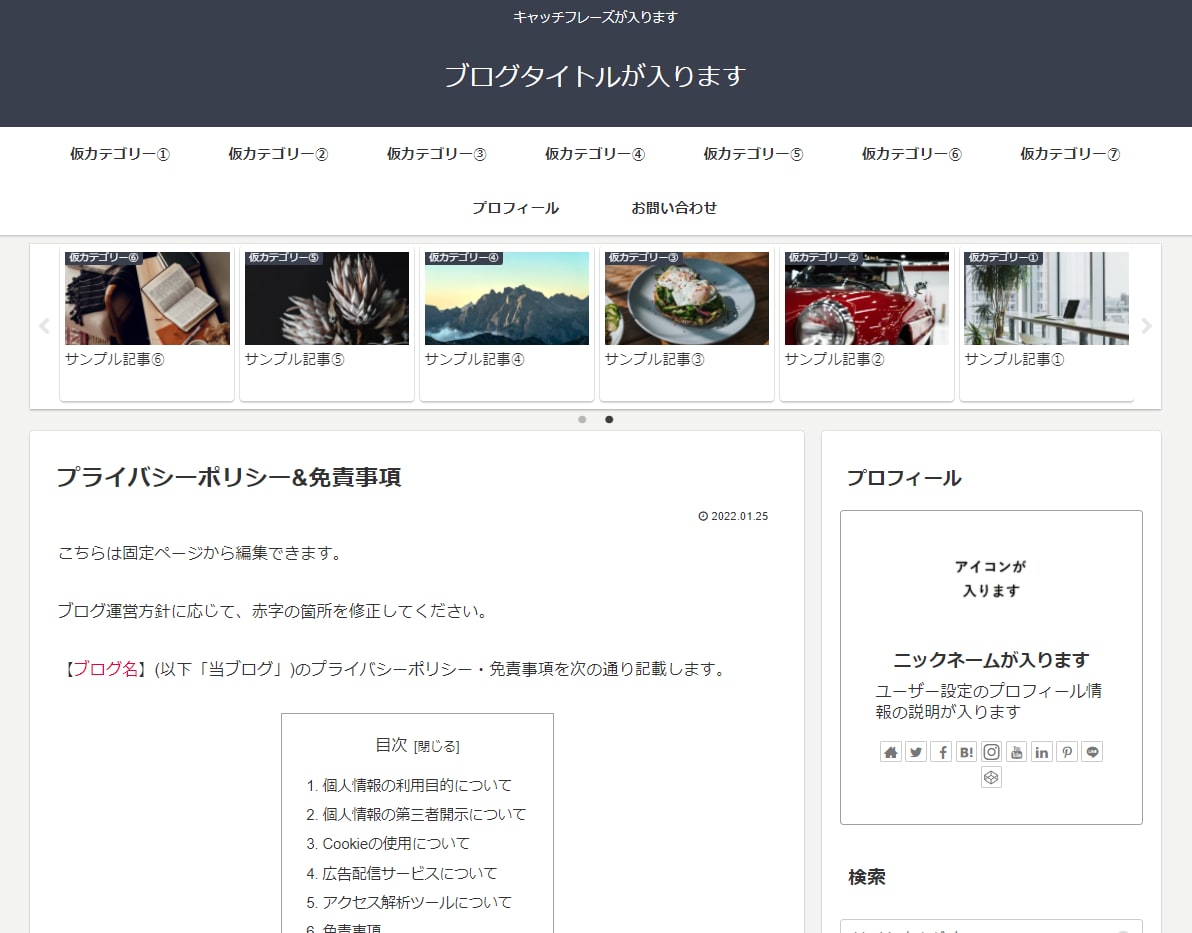Jump to 個人情報の利用目的について section

tap(417, 785)
